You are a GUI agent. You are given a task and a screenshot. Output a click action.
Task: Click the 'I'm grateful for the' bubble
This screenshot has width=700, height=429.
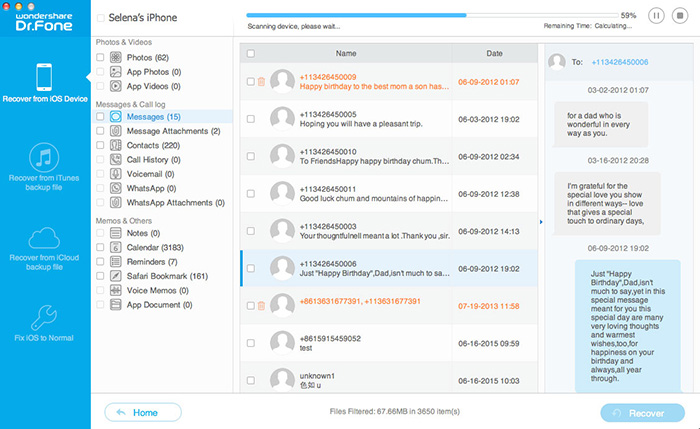pyautogui.click(x=607, y=204)
